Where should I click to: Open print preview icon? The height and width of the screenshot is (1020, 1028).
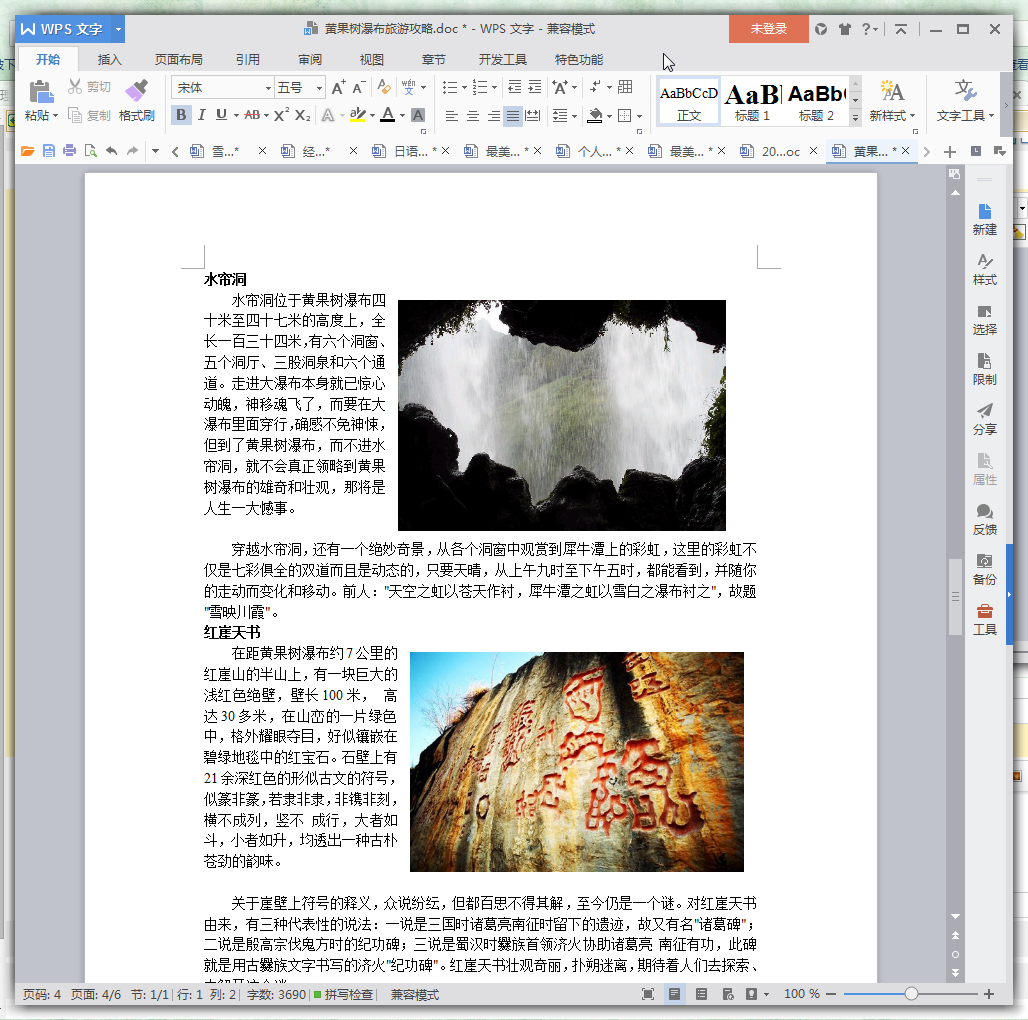(x=90, y=151)
